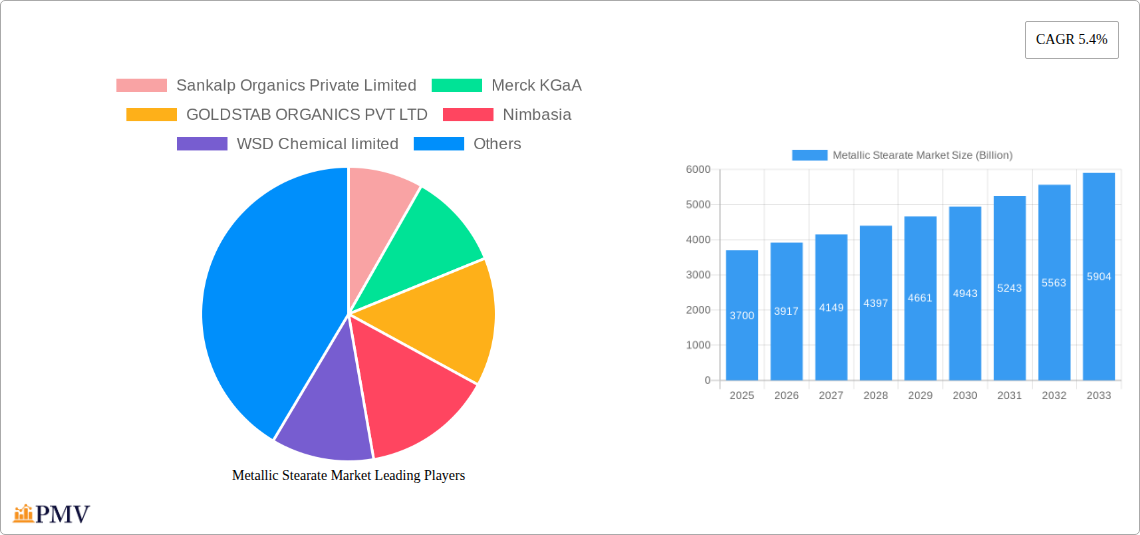Click the 2030 bar labeled 4943
The height and width of the screenshot is (535, 1140).
click(965, 294)
